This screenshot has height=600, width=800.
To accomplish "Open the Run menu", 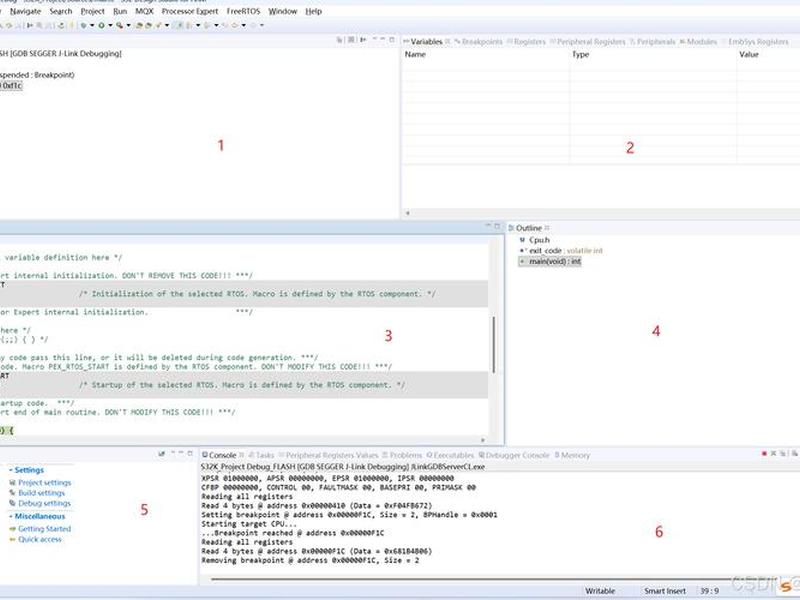I will pyautogui.click(x=120, y=11).
